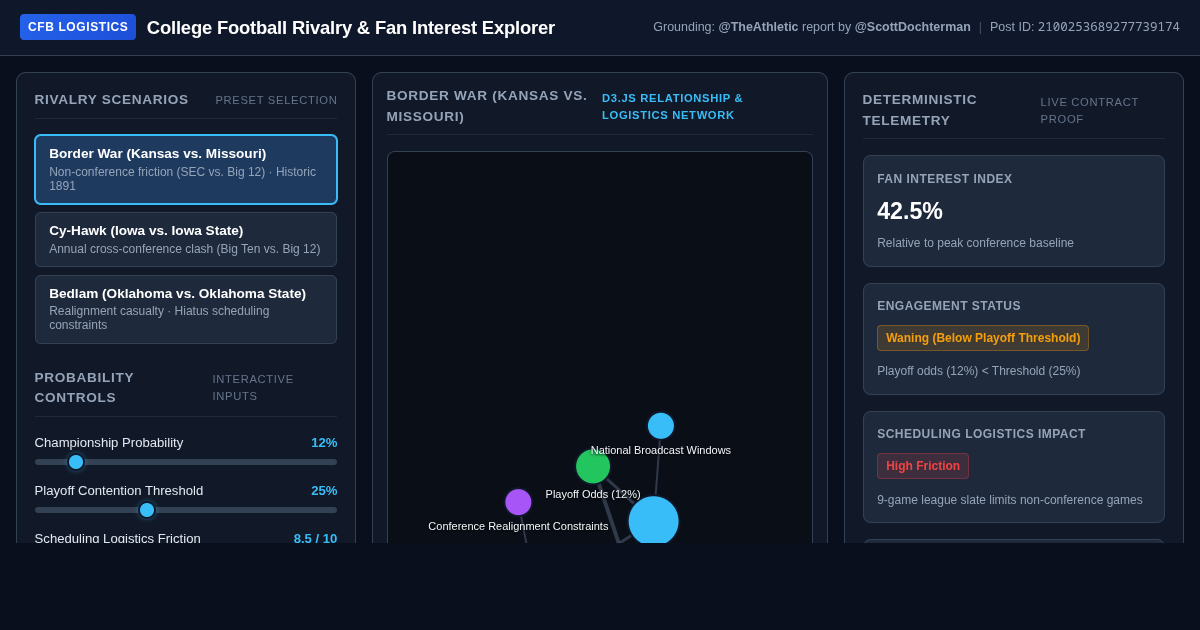Click the CFB Logistics logo badge

[78, 27]
